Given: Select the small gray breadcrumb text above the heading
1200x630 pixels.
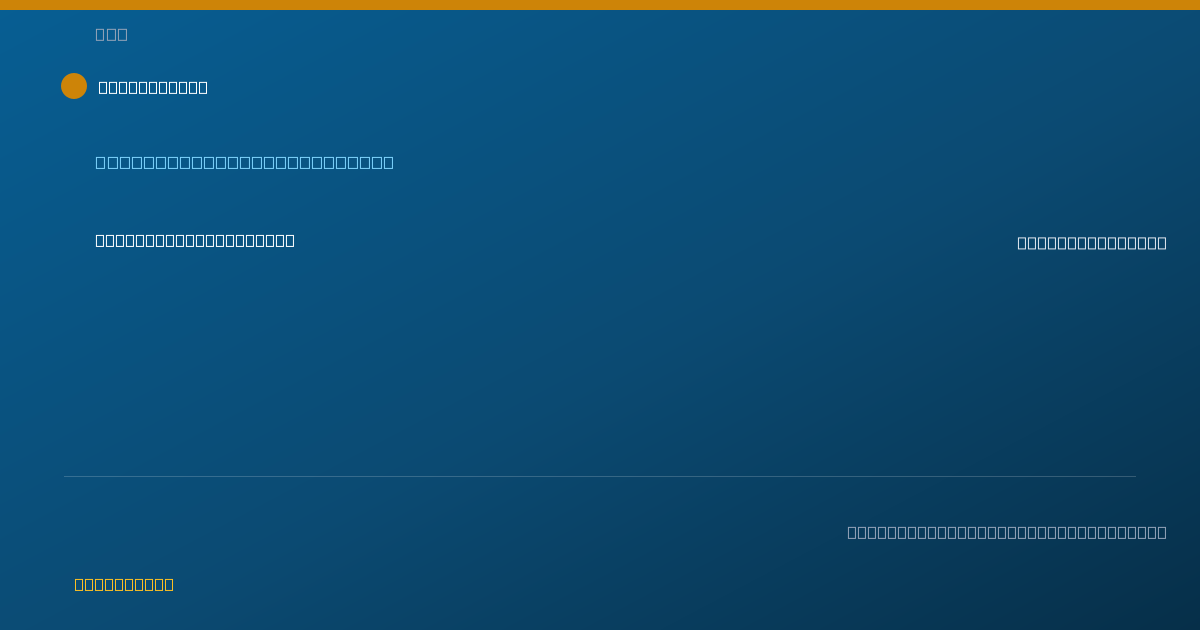Looking at the screenshot, I should click(111, 34).
